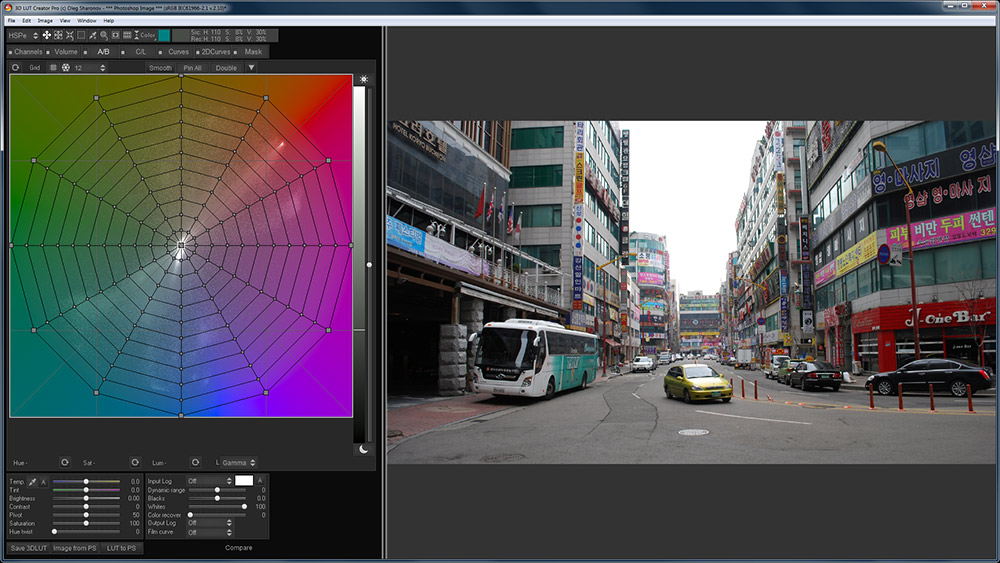Select the magnifier zoom tool
This screenshot has height=563, width=1000.
tap(104, 35)
